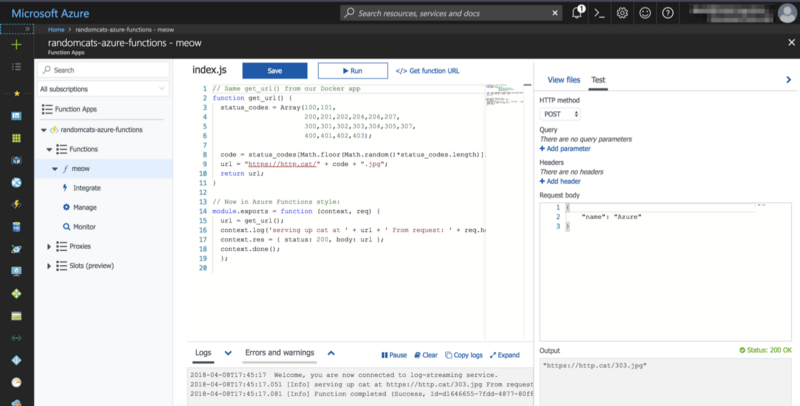Open the All subscriptions dropdown
This screenshot has width=800, height=406.
click(104, 89)
